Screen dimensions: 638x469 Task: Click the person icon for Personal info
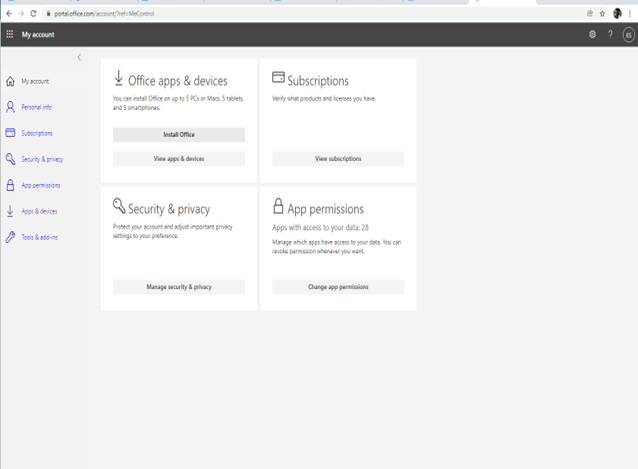click(x=10, y=107)
